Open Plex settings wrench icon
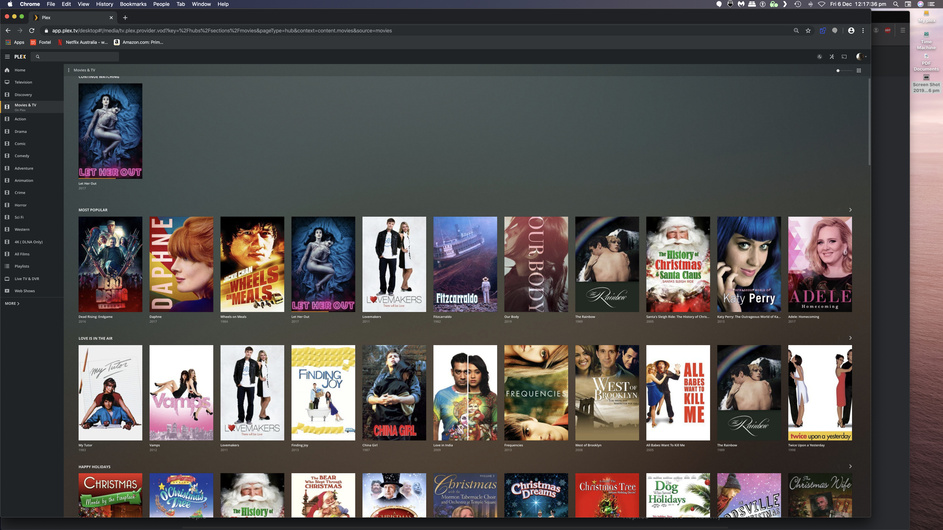The width and height of the screenshot is (943, 530). 832,57
